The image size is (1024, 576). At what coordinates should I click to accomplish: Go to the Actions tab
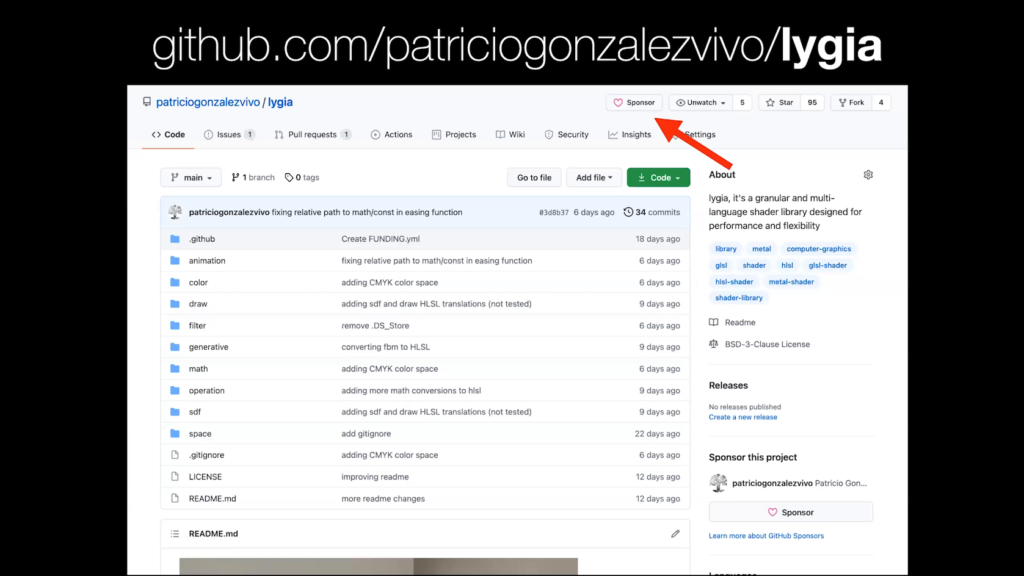[x=392, y=135]
